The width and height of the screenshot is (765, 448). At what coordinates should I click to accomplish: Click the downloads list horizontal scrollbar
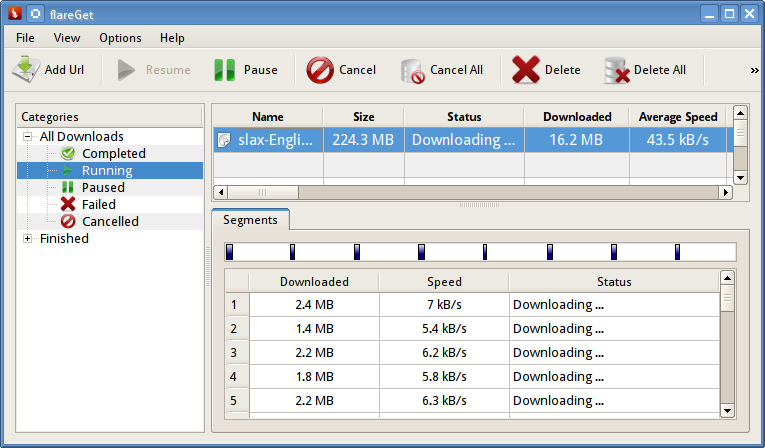(x=470, y=191)
